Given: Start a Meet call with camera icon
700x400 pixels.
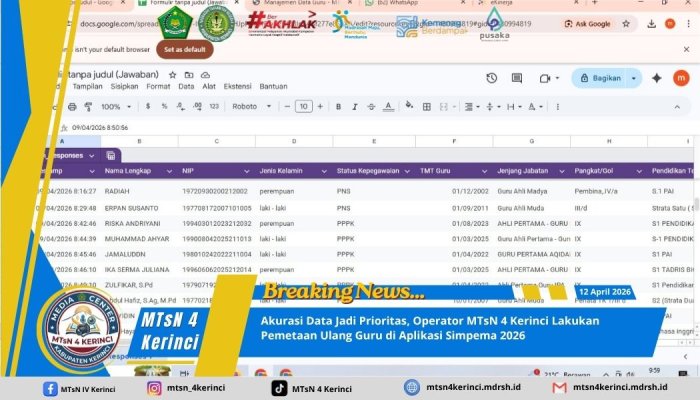Looking at the screenshot, I should point(545,79).
